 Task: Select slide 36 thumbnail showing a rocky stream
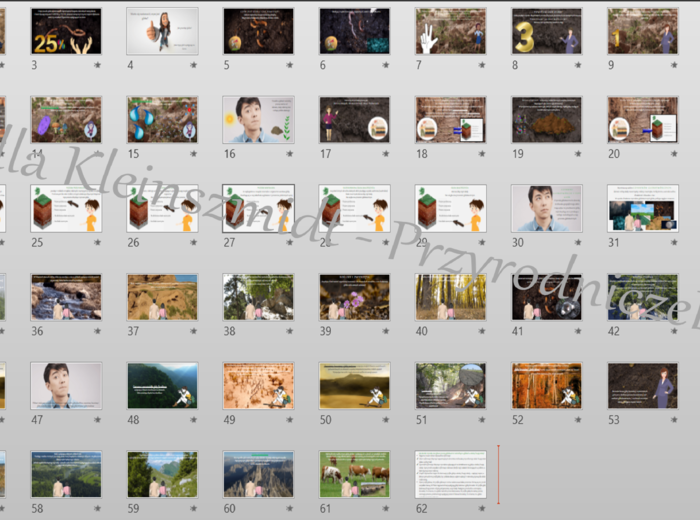66,297
